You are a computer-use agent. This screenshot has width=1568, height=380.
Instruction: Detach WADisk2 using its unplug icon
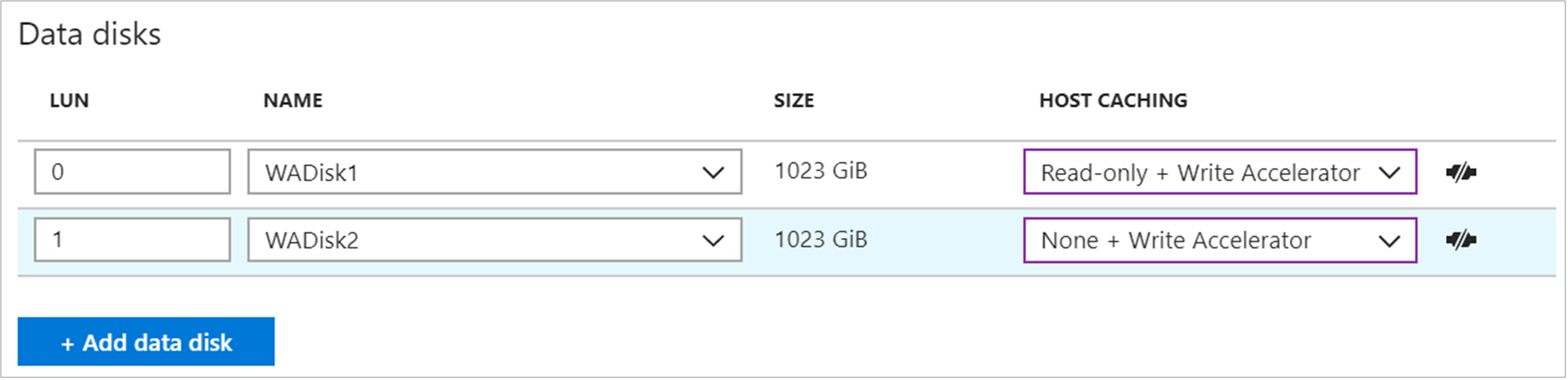[x=1461, y=240]
